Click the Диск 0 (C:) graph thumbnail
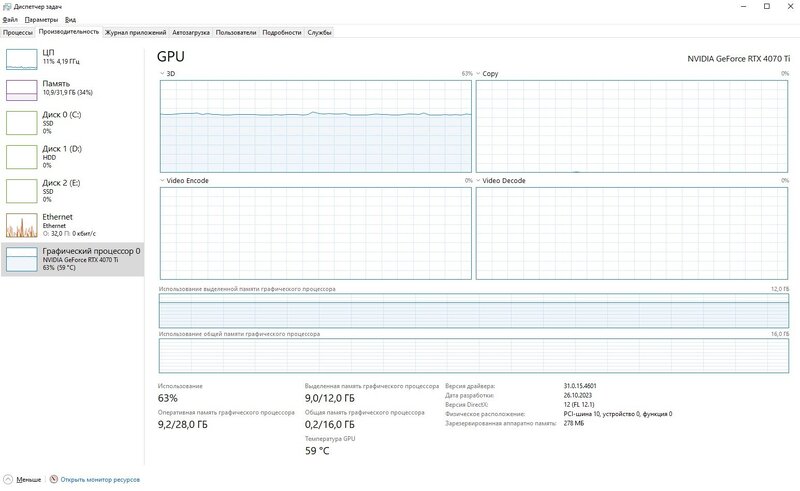This screenshot has height=491, width=800. coord(21,122)
